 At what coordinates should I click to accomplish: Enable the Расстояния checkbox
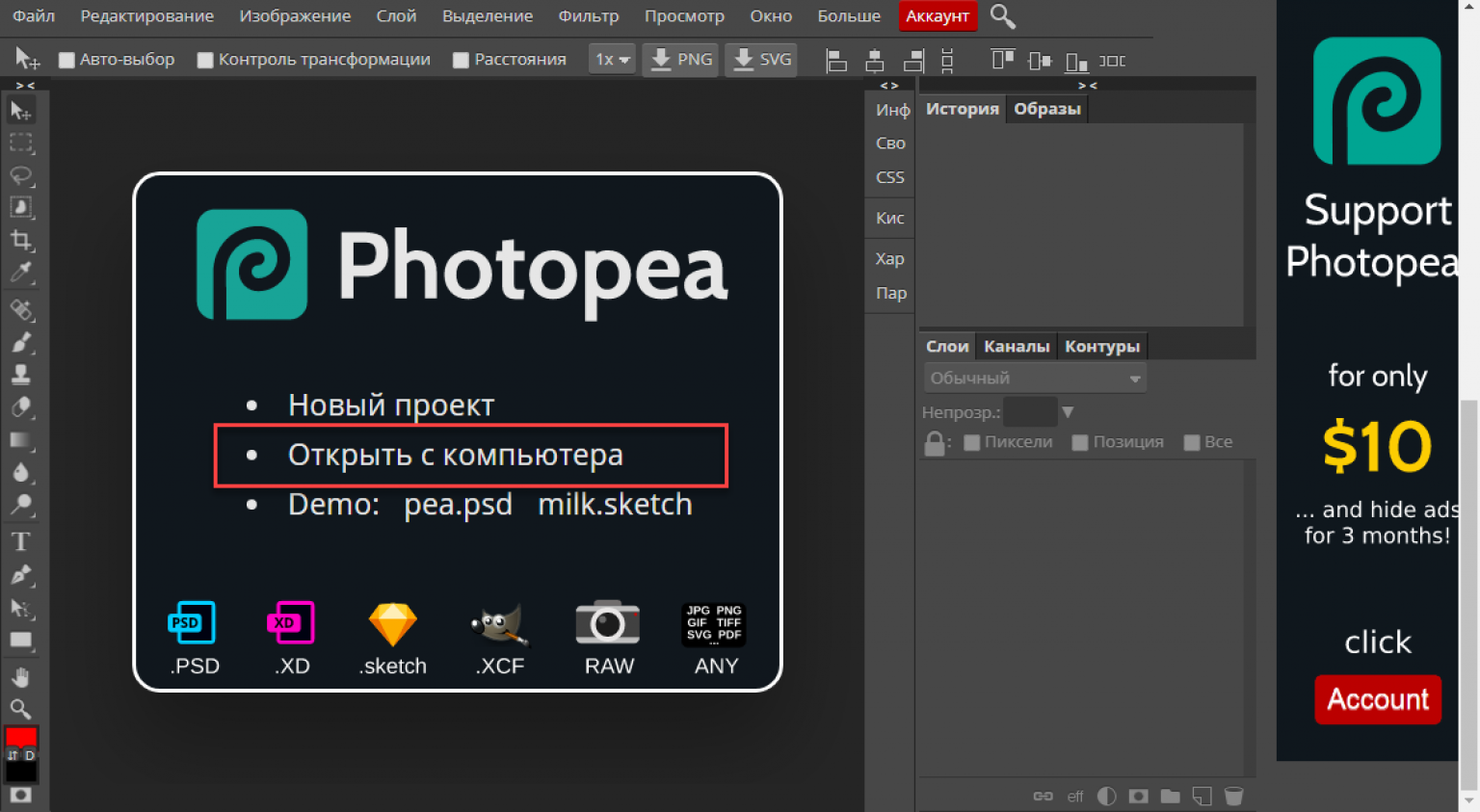[461, 60]
